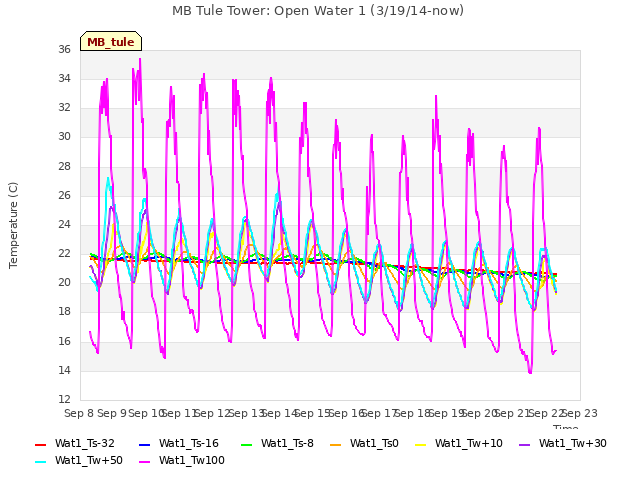Click the 12 y-axis tick label

coord(64,400)
